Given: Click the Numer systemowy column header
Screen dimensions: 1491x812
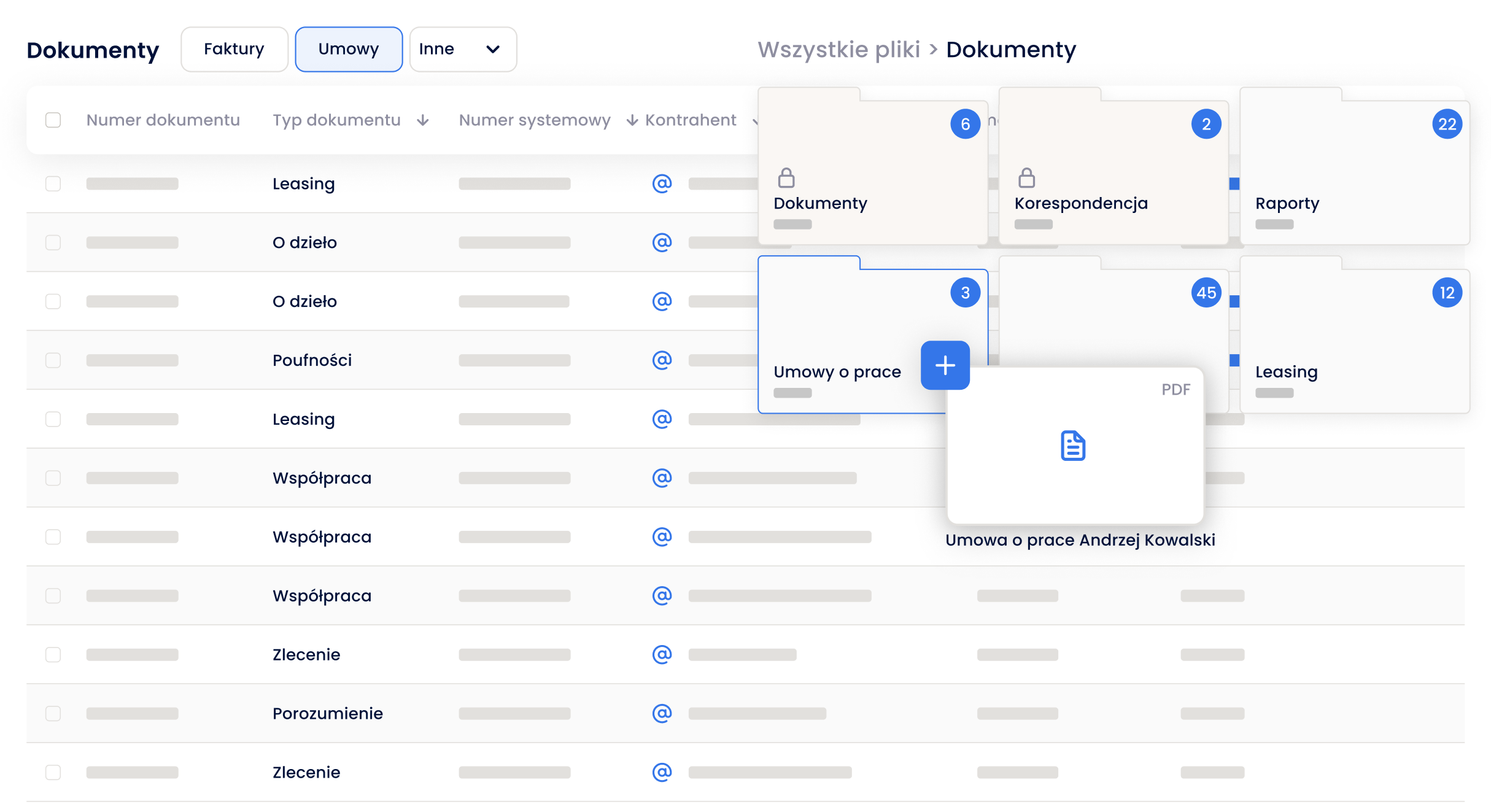Looking at the screenshot, I should [x=535, y=120].
